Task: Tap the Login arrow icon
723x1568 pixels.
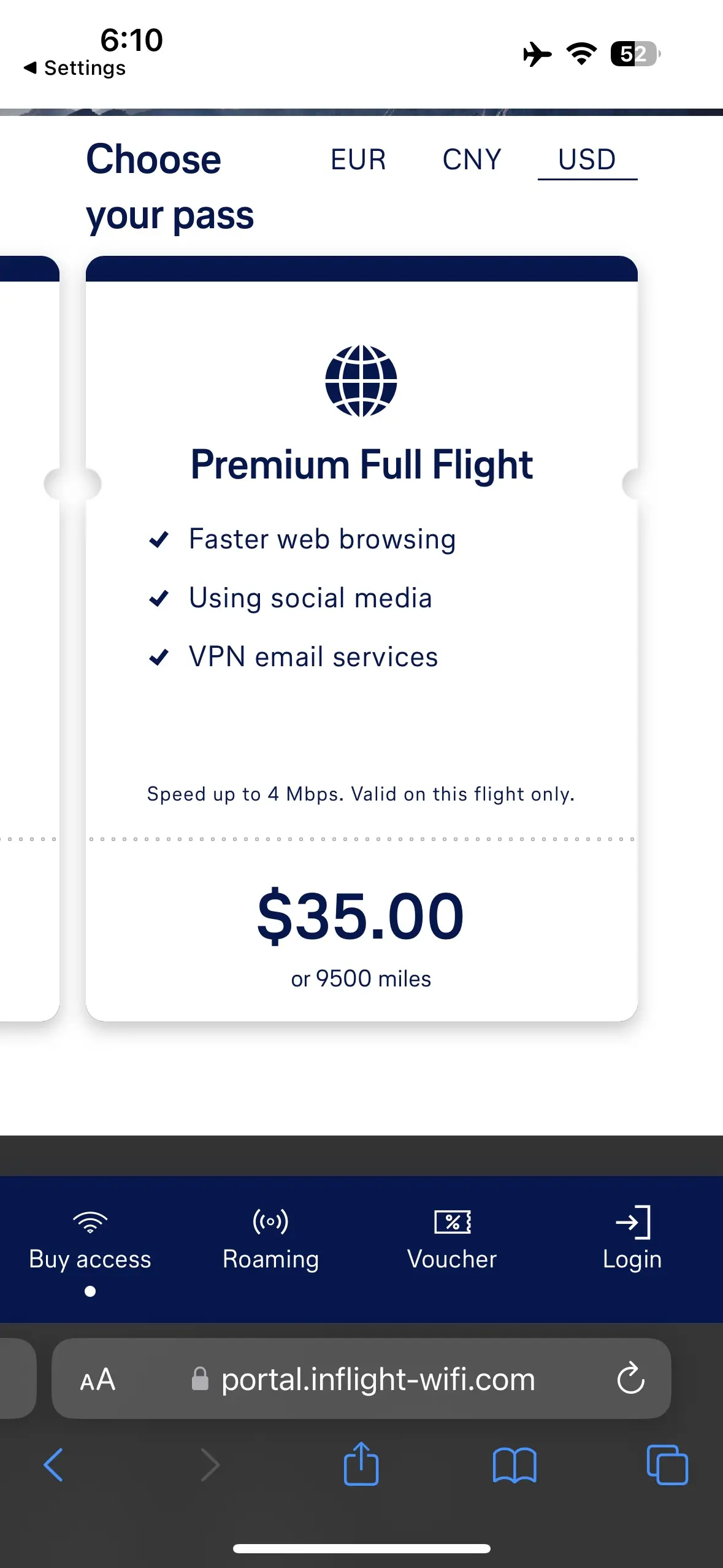Action: [x=632, y=1221]
